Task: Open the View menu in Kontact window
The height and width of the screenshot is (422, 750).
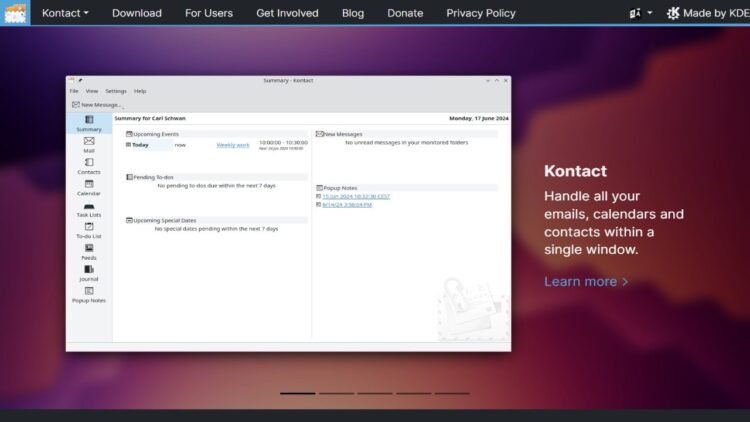Action: [x=92, y=91]
